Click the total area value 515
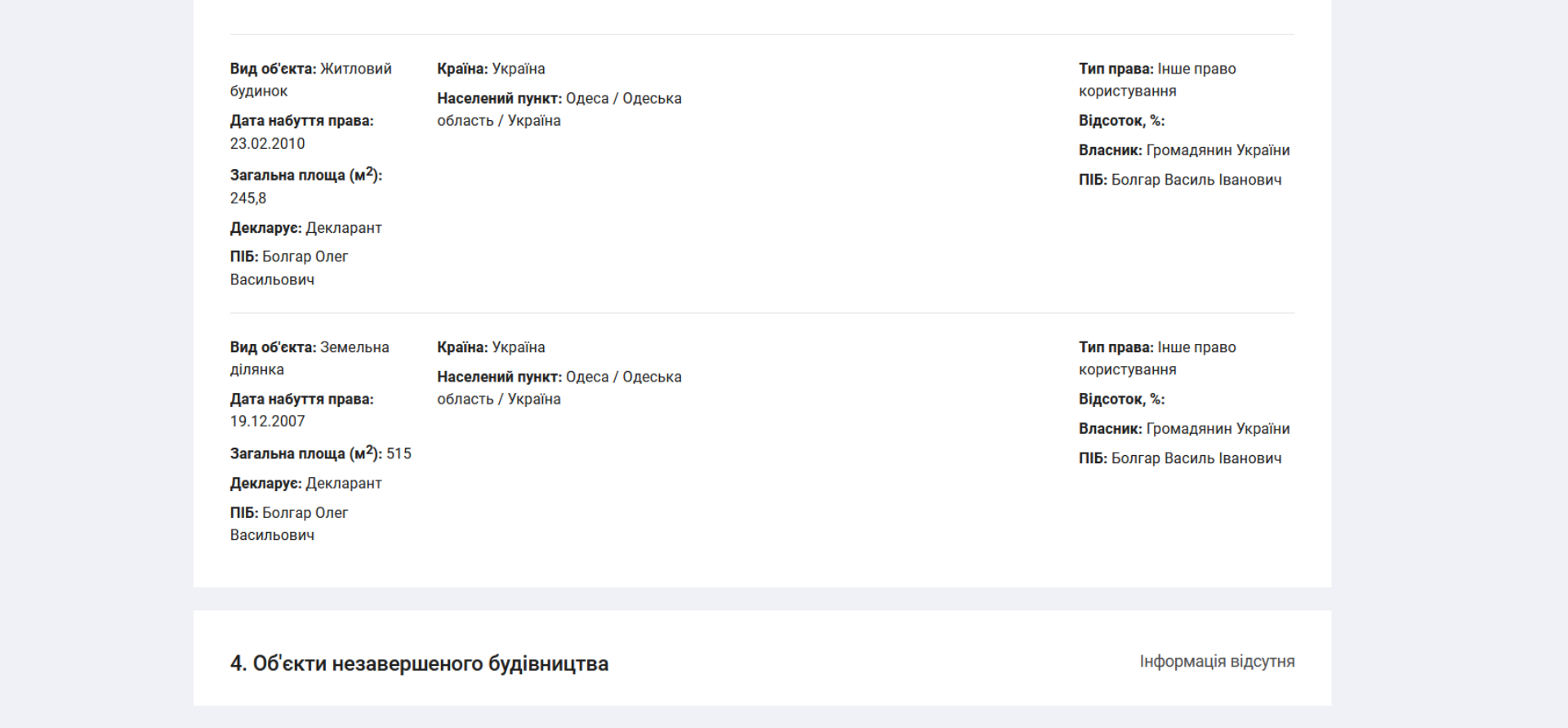Image resolution: width=1568 pixels, height=728 pixels. pos(399,453)
